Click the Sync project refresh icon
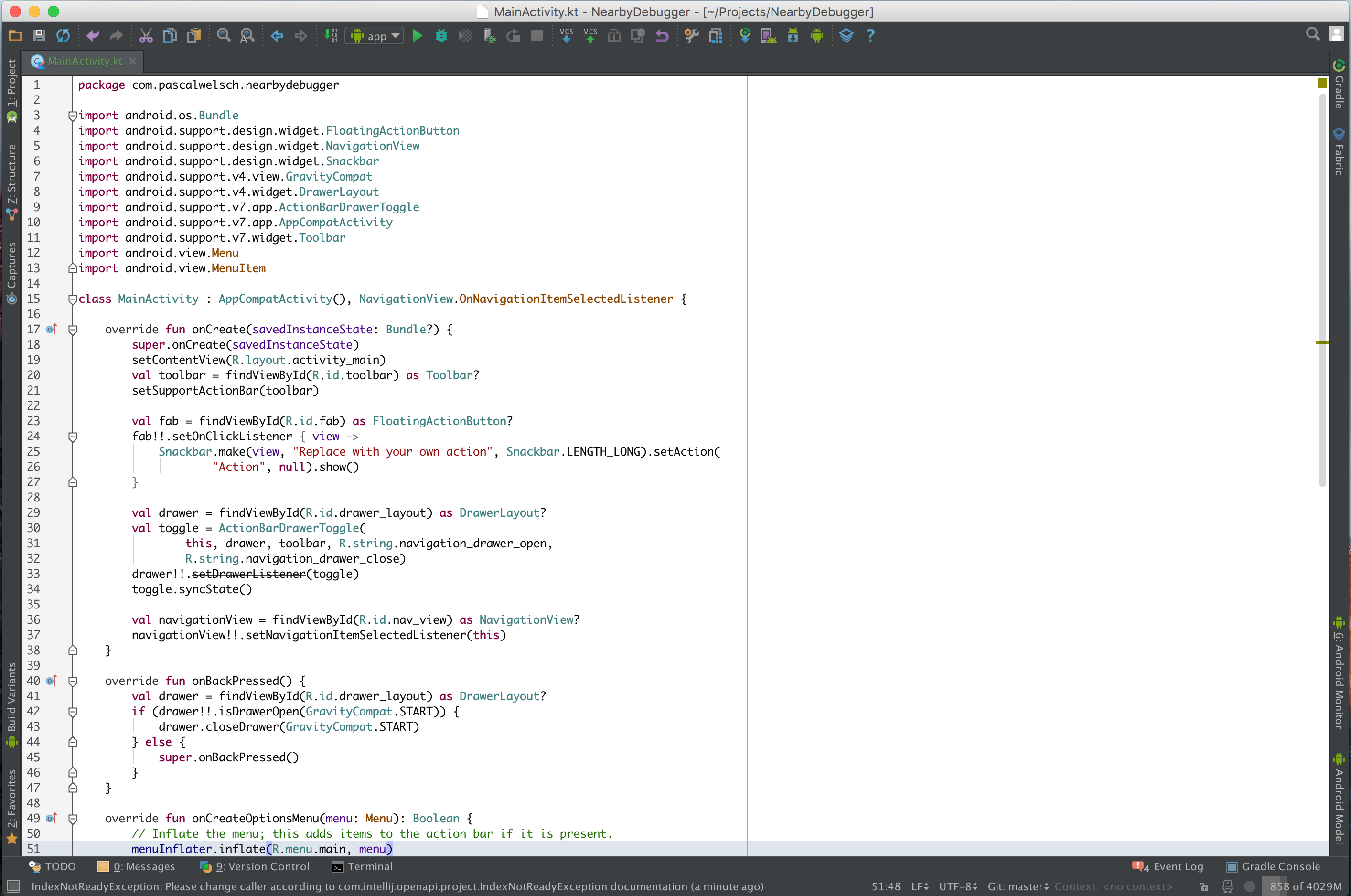The width and height of the screenshot is (1351, 896). (x=63, y=36)
